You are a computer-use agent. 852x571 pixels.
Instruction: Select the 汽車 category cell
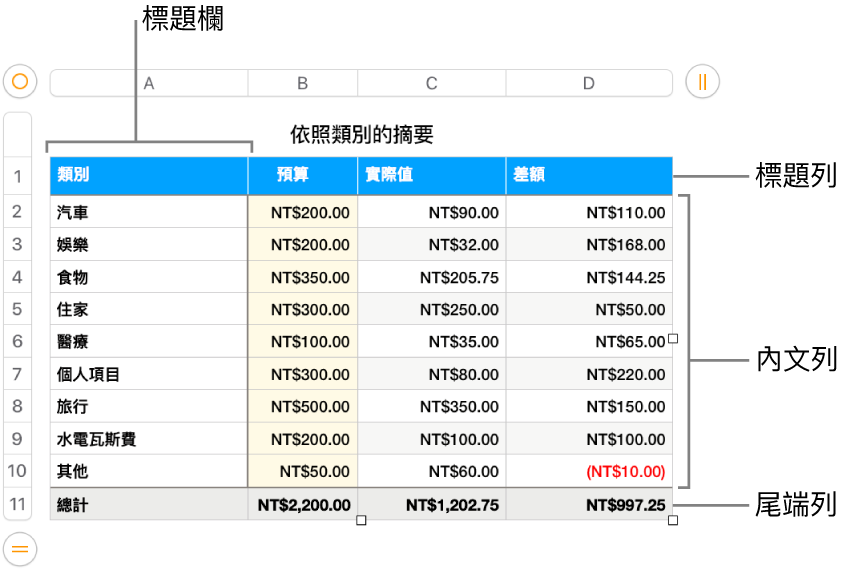(x=148, y=212)
